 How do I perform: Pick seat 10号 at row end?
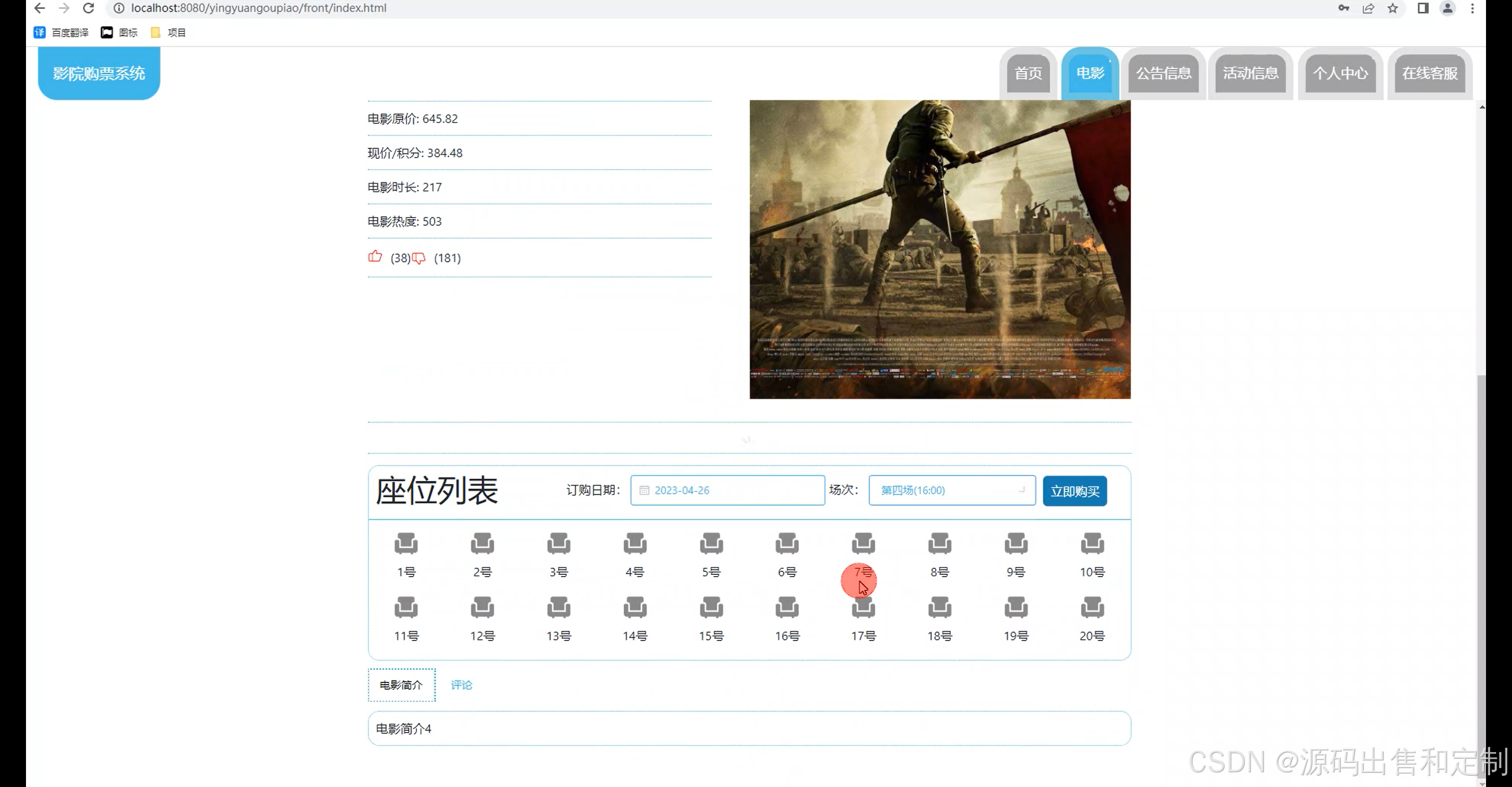[1091, 544]
